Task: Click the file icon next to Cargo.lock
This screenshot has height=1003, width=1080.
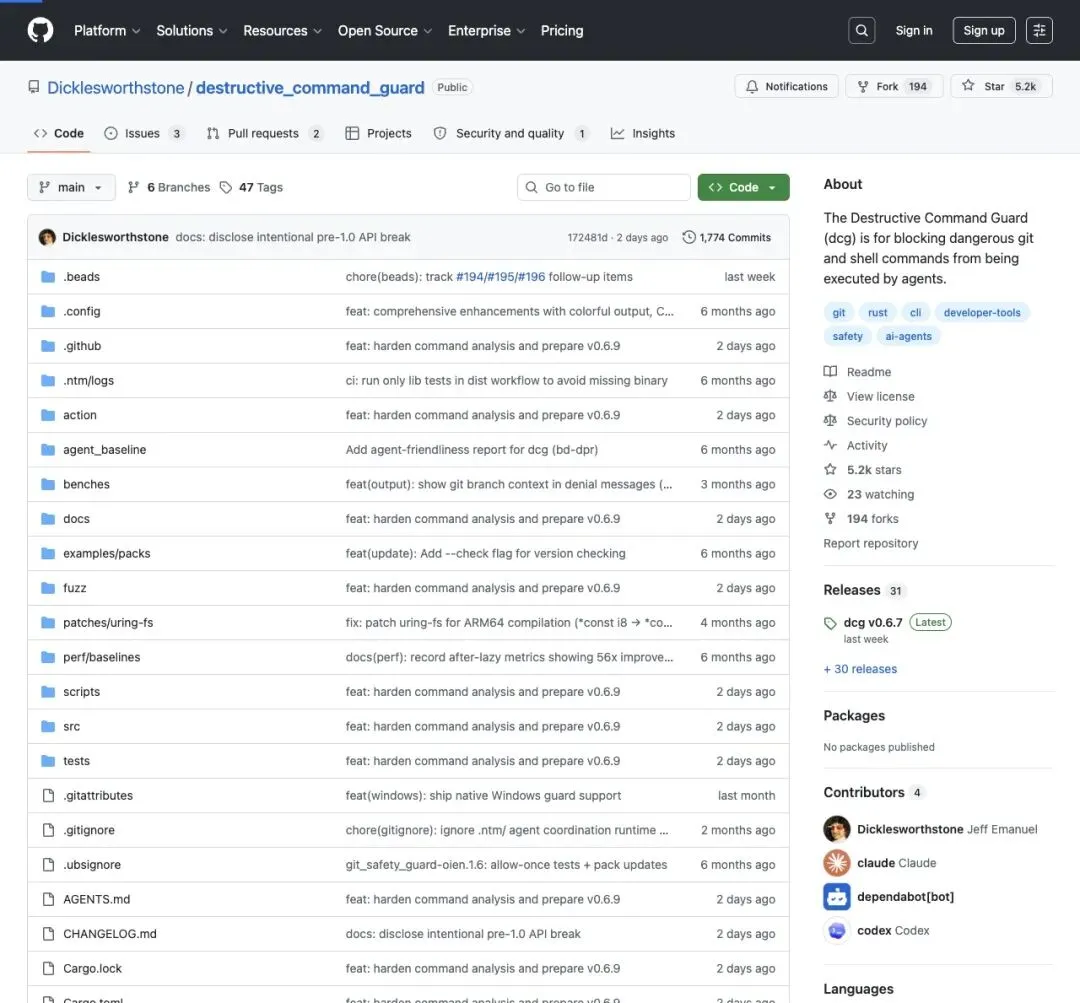Action: click(x=48, y=968)
